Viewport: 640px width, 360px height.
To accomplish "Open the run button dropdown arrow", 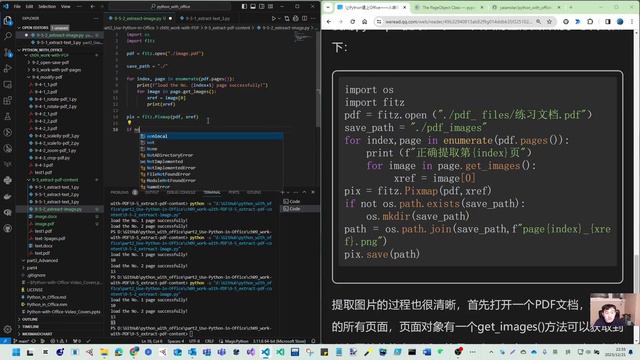I will pos(279,18).
